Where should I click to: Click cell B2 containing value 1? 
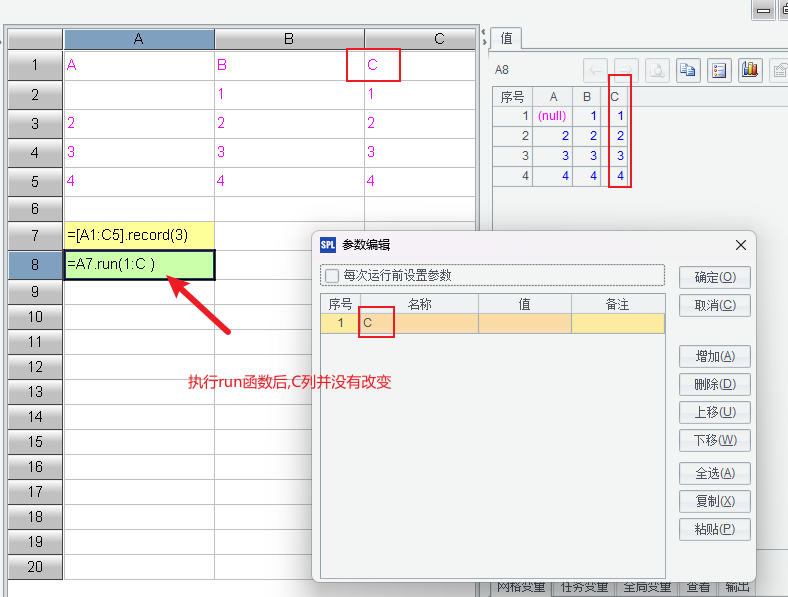pyautogui.click(x=289, y=94)
